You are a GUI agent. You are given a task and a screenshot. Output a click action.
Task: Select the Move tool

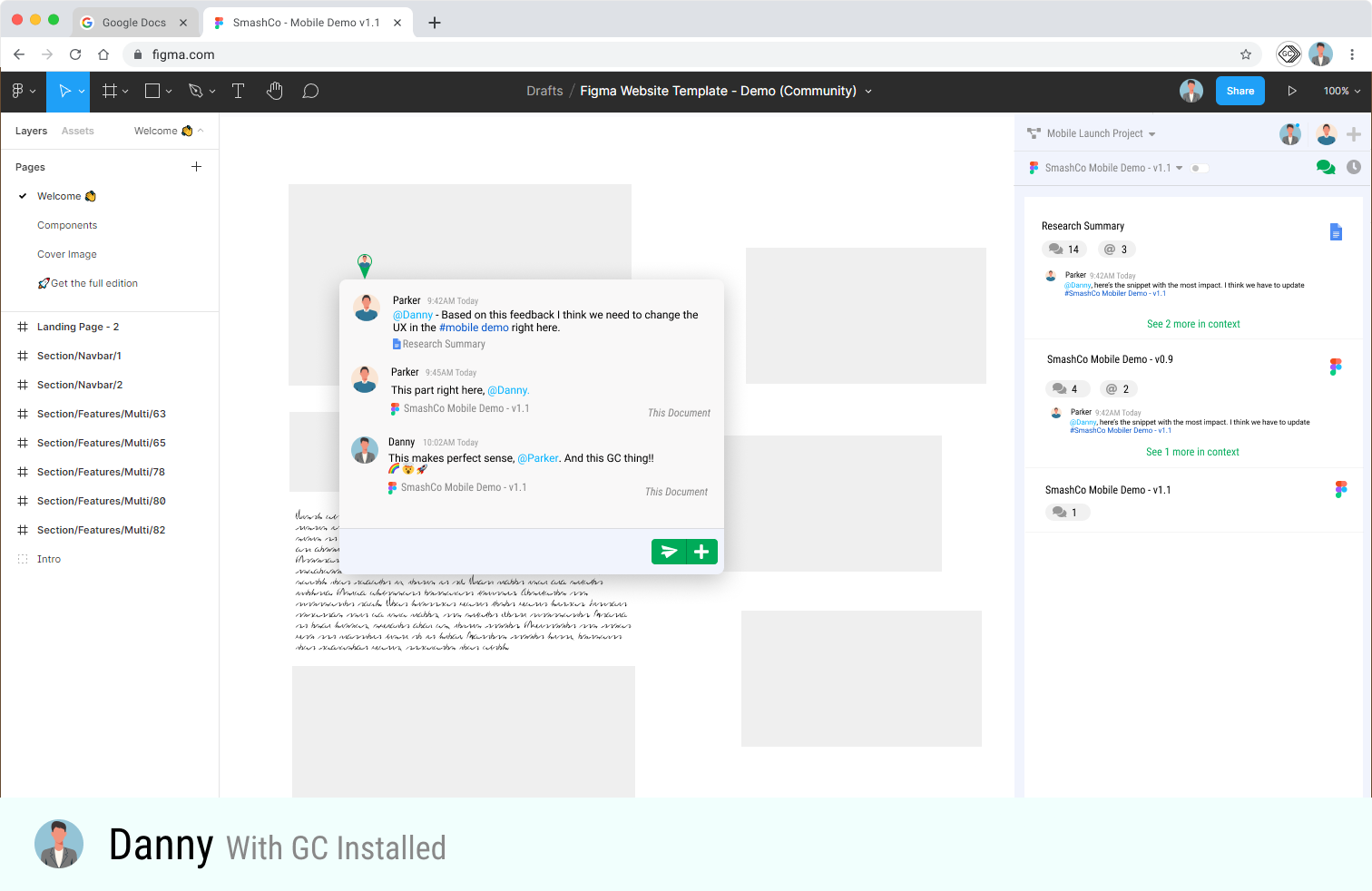coord(64,91)
